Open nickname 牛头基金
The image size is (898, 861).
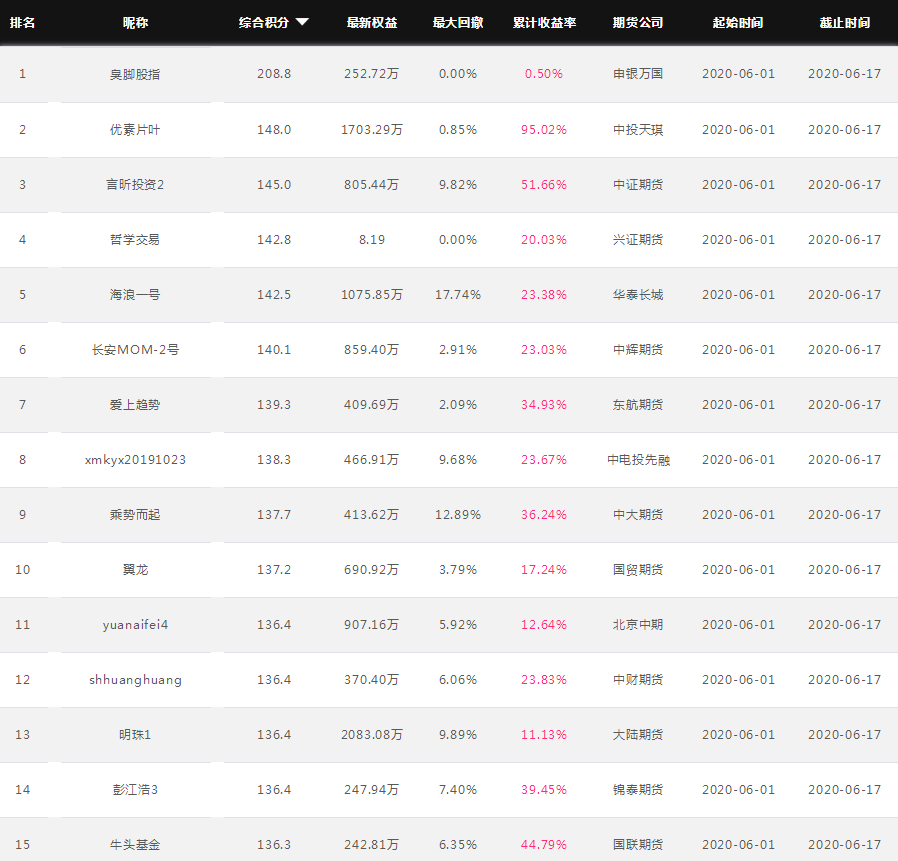(x=135, y=844)
